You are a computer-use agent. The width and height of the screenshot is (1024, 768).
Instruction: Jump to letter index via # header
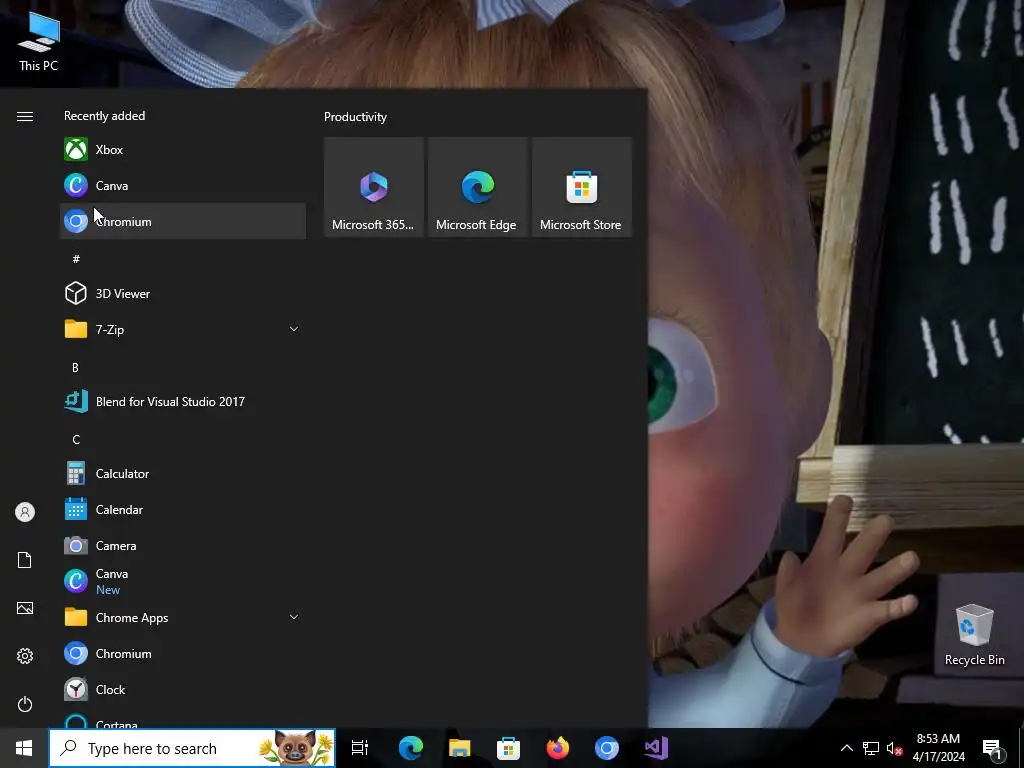[x=76, y=259]
